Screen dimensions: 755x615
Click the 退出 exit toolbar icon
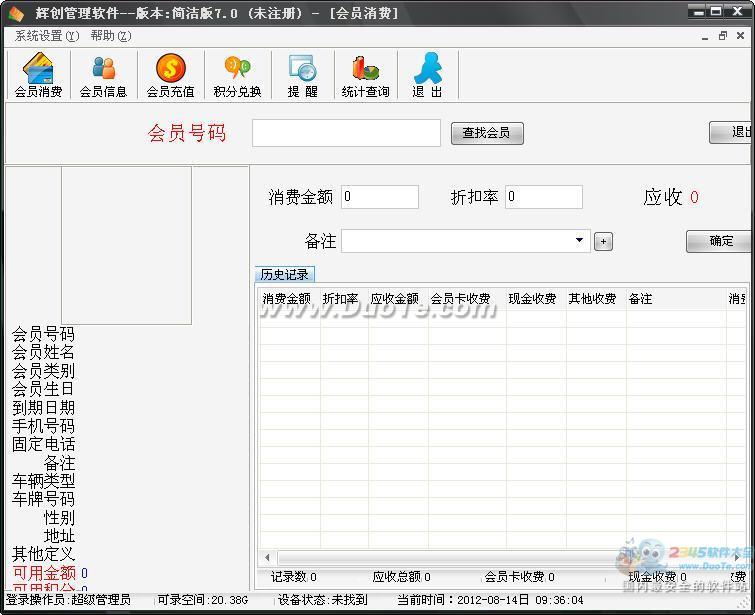pos(427,75)
